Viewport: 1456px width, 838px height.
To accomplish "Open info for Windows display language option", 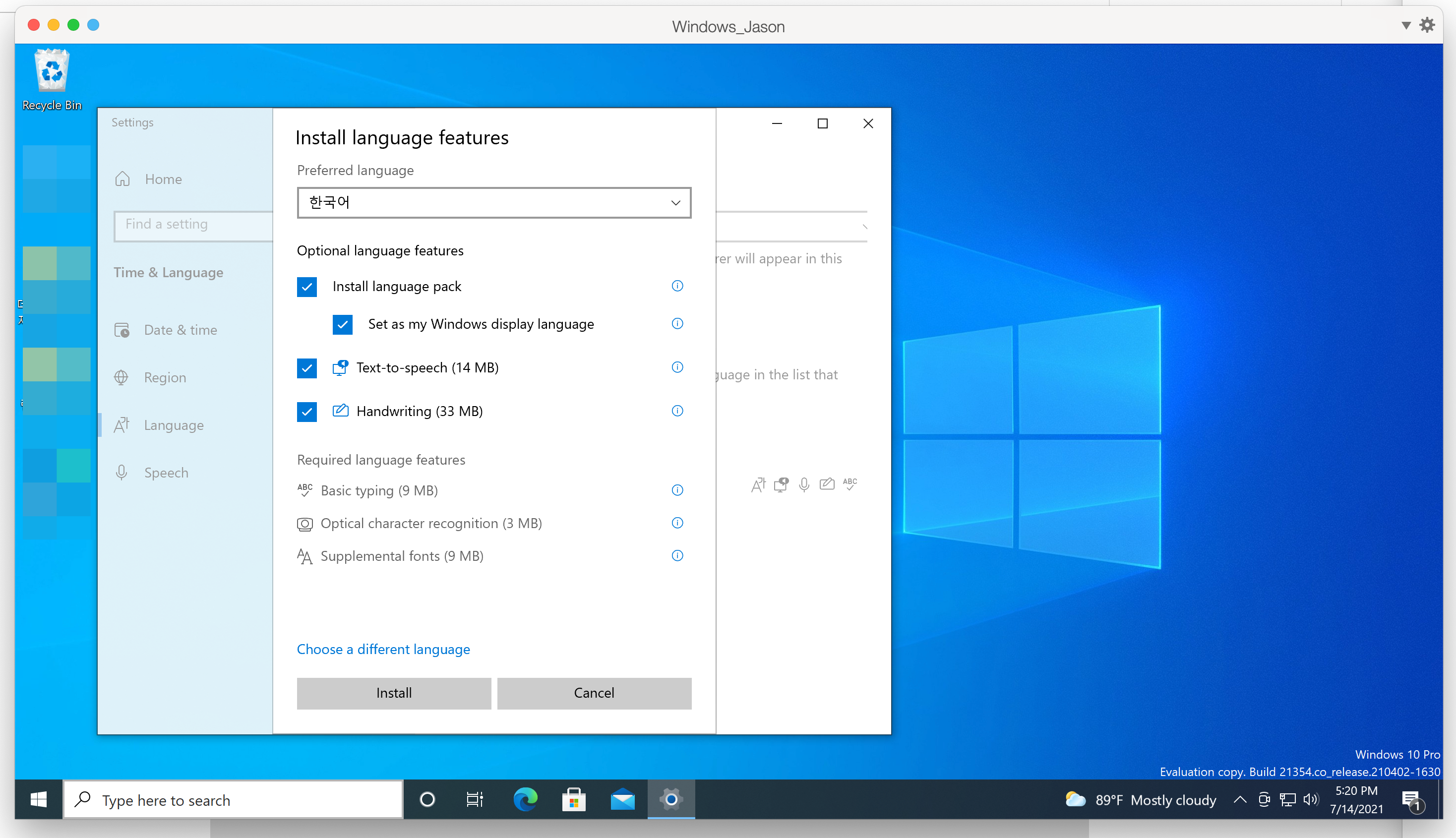I will pos(677,323).
